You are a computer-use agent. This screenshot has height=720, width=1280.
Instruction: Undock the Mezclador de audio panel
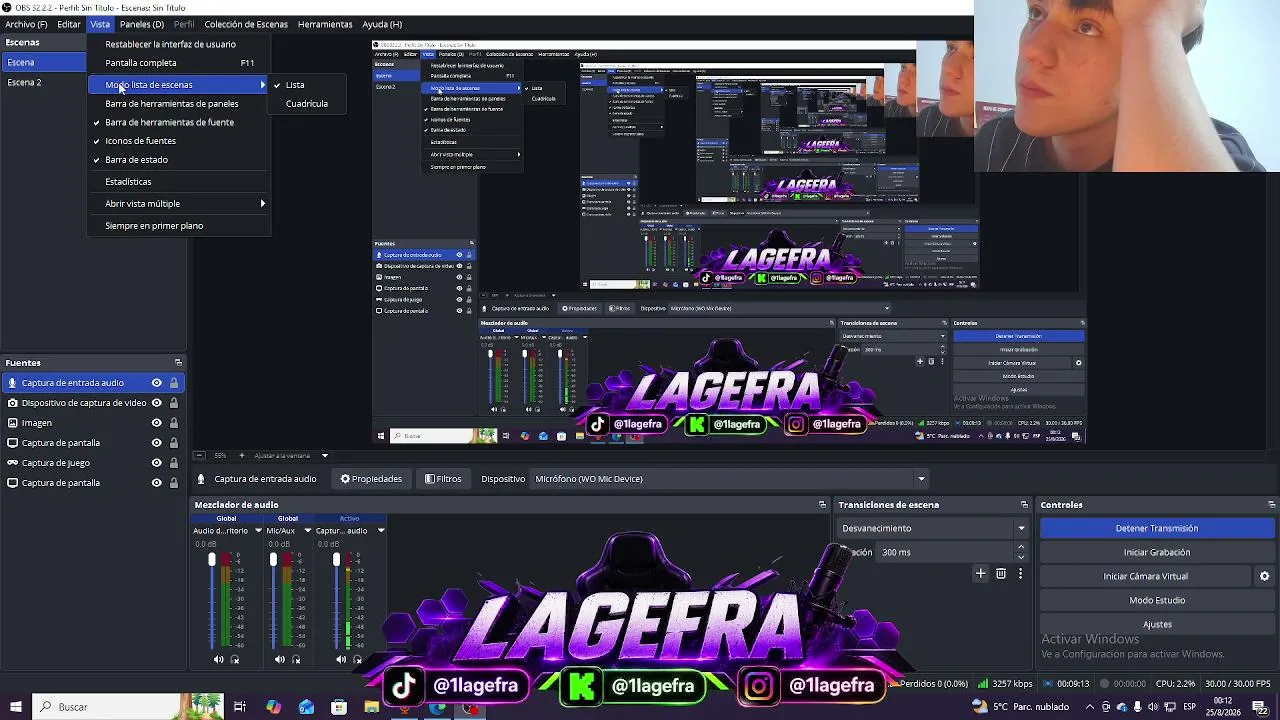pos(822,505)
